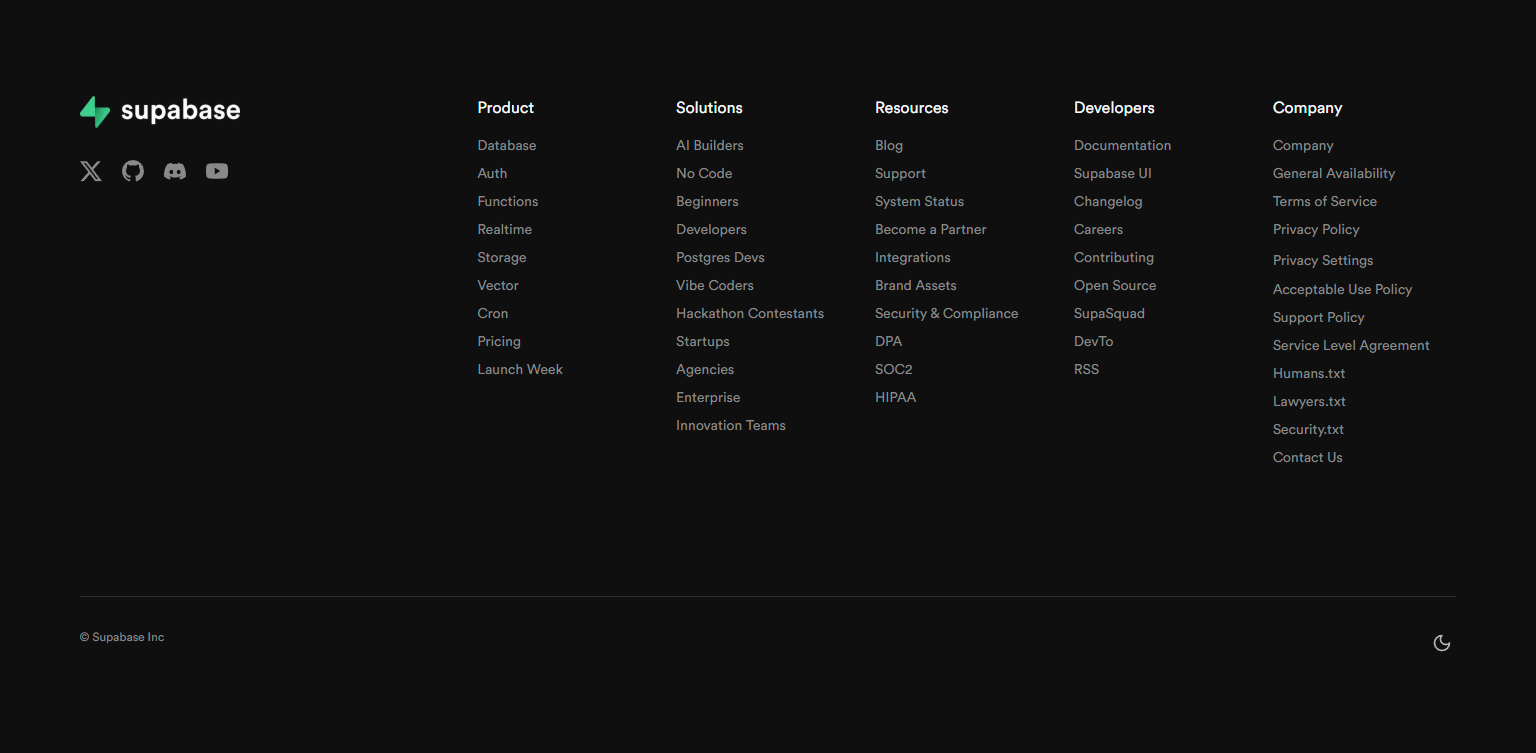Open the RSS feed link
Image resolution: width=1536 pixels, height=753 pixels.
[1086, 369]
